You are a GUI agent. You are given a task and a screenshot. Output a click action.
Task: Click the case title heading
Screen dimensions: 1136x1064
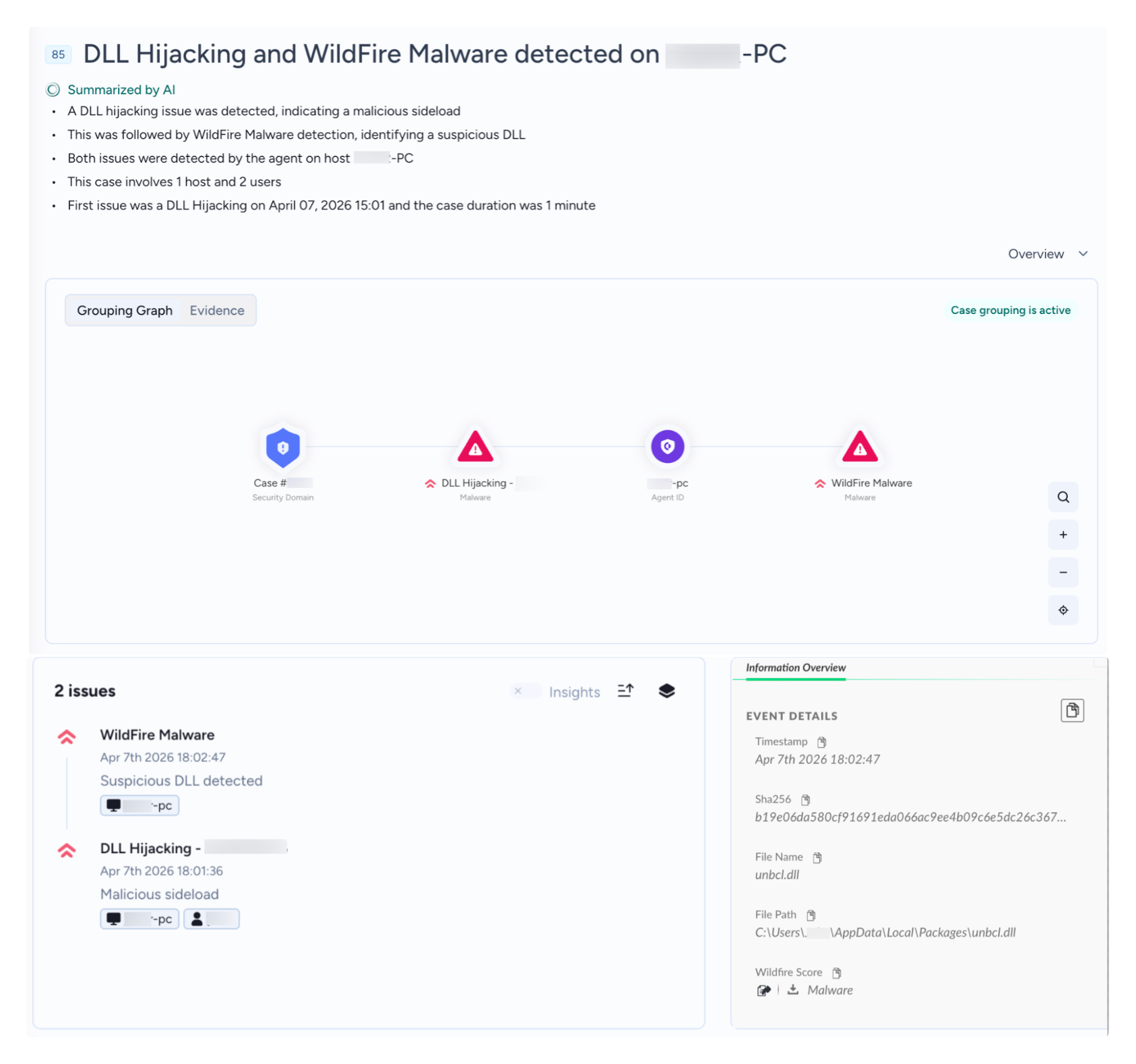coord(435,54)
